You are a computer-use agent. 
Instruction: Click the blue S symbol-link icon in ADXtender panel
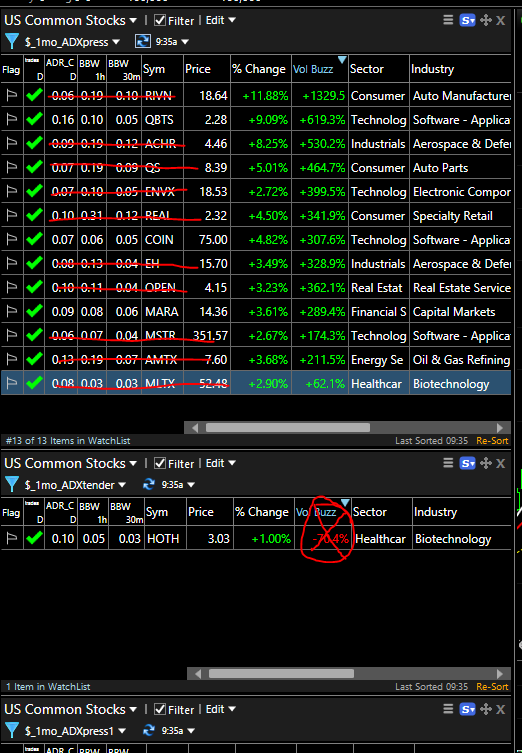pos(467,463)
